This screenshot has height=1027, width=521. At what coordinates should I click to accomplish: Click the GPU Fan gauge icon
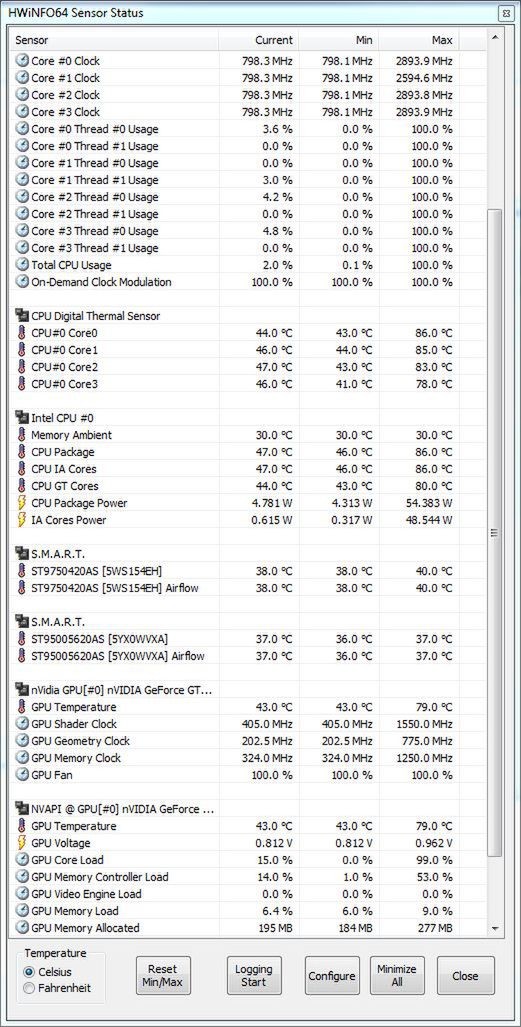click(x=22, y=776)
